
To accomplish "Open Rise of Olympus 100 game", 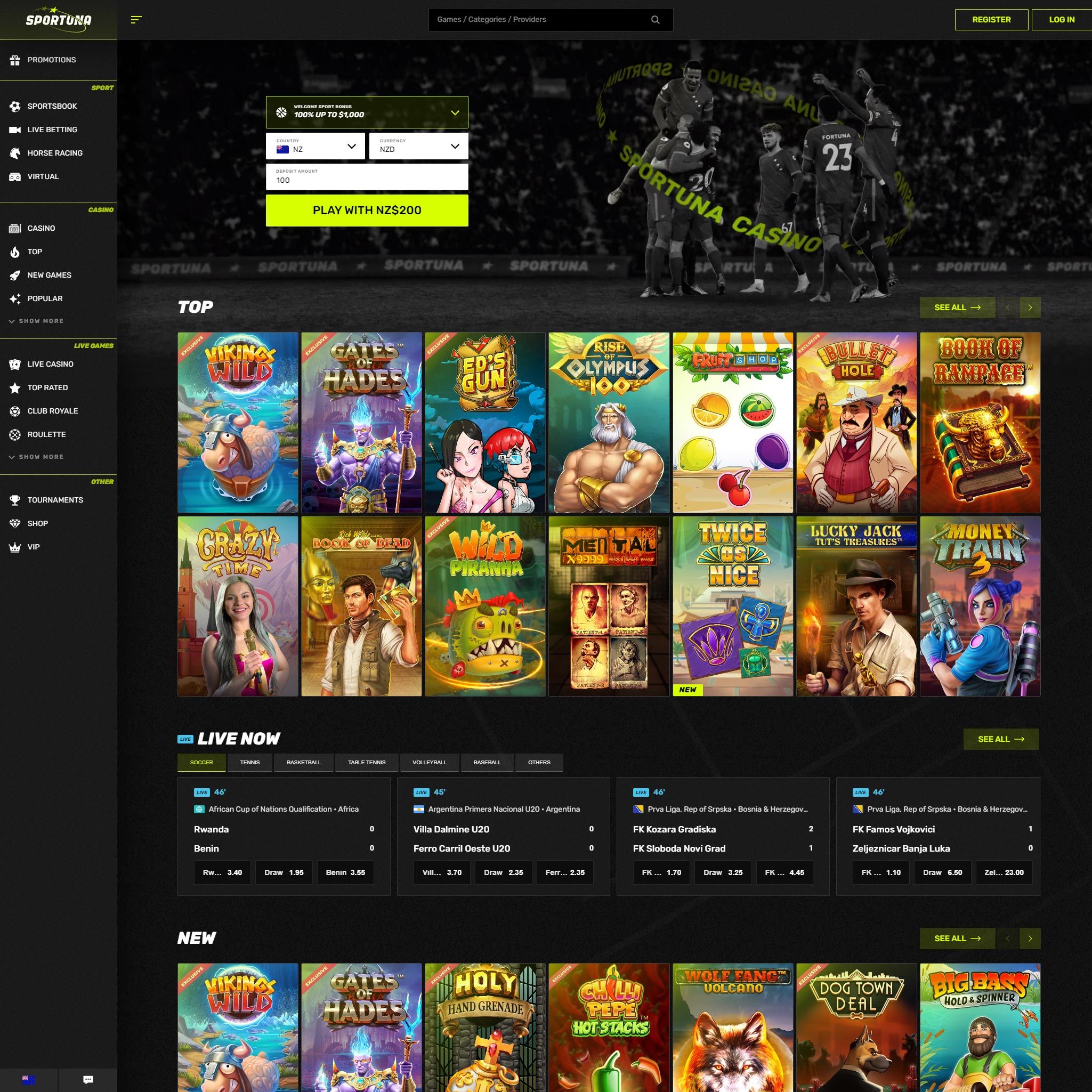I will pyautogui.click(x=609, y=423).
